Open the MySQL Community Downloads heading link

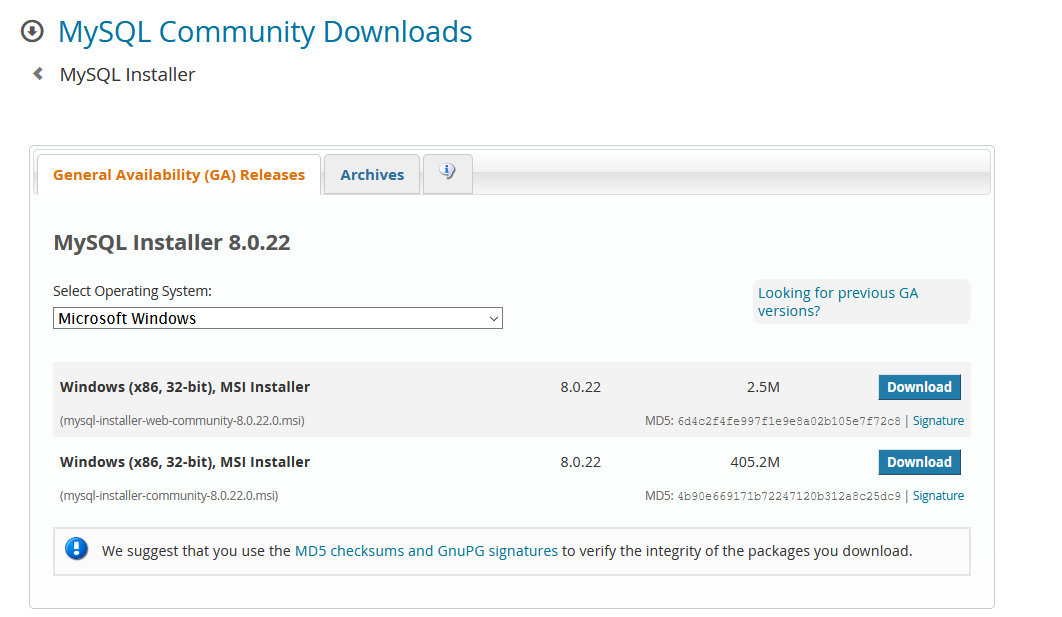[x=265, y=33]
